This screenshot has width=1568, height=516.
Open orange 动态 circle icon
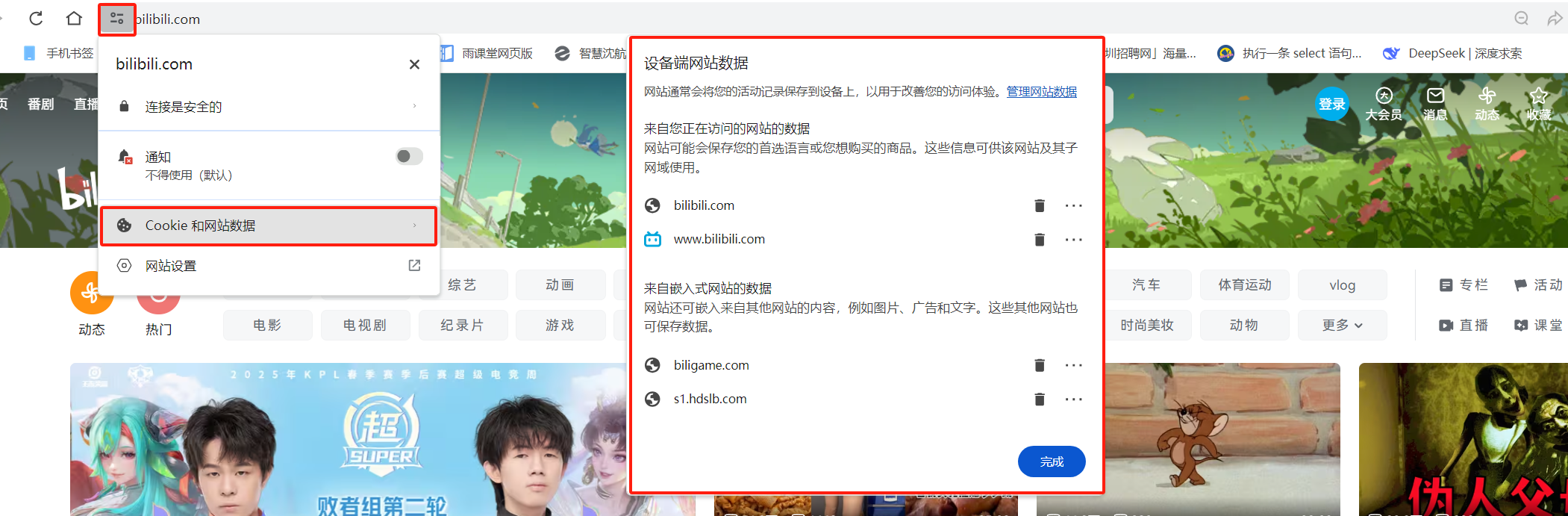(91, 293)
